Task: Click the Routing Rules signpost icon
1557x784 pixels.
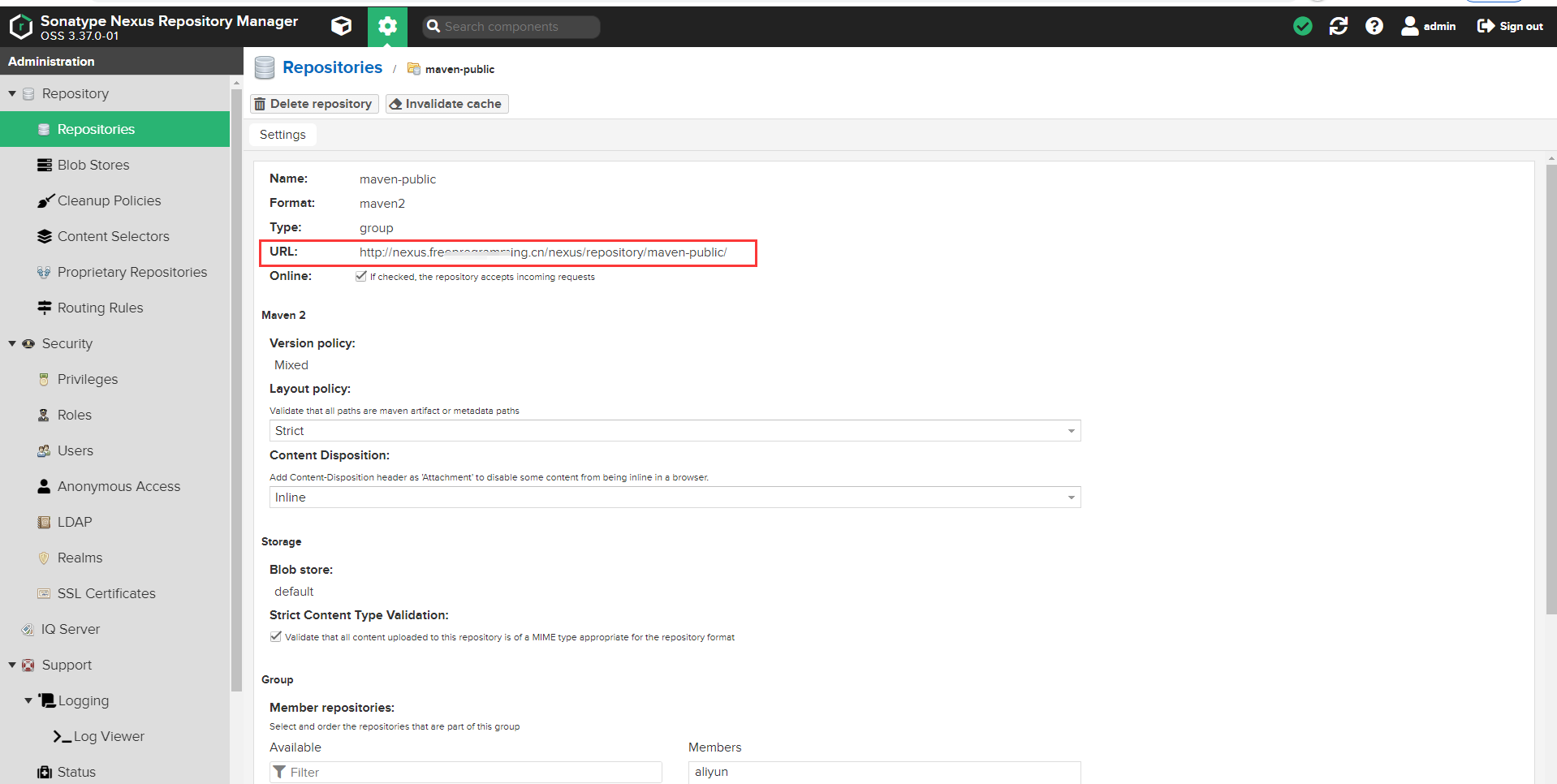Action: (x=45, y=308)
